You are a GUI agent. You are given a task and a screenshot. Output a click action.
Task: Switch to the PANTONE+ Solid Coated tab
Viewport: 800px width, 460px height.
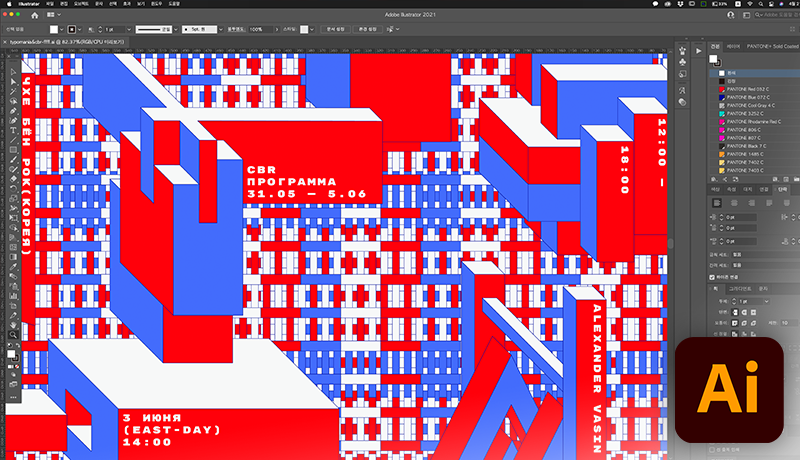[x=772, y=46]
